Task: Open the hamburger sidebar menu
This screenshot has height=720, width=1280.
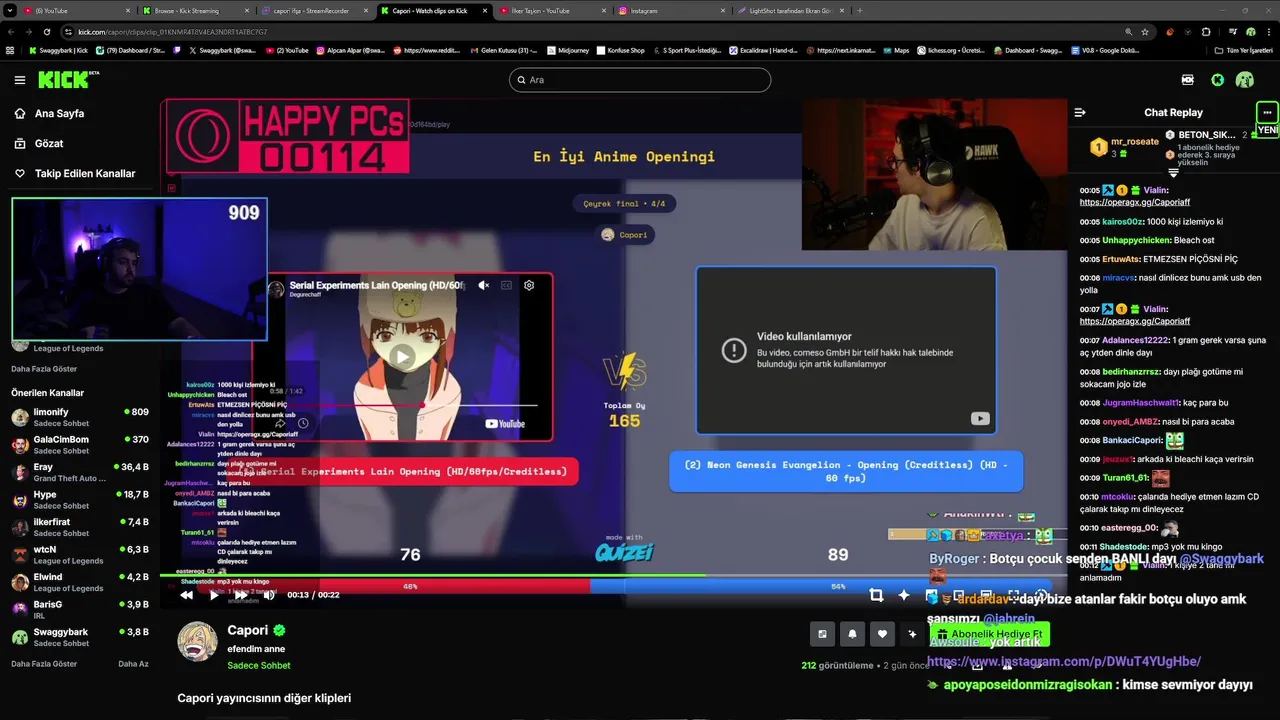Action: 19,80
